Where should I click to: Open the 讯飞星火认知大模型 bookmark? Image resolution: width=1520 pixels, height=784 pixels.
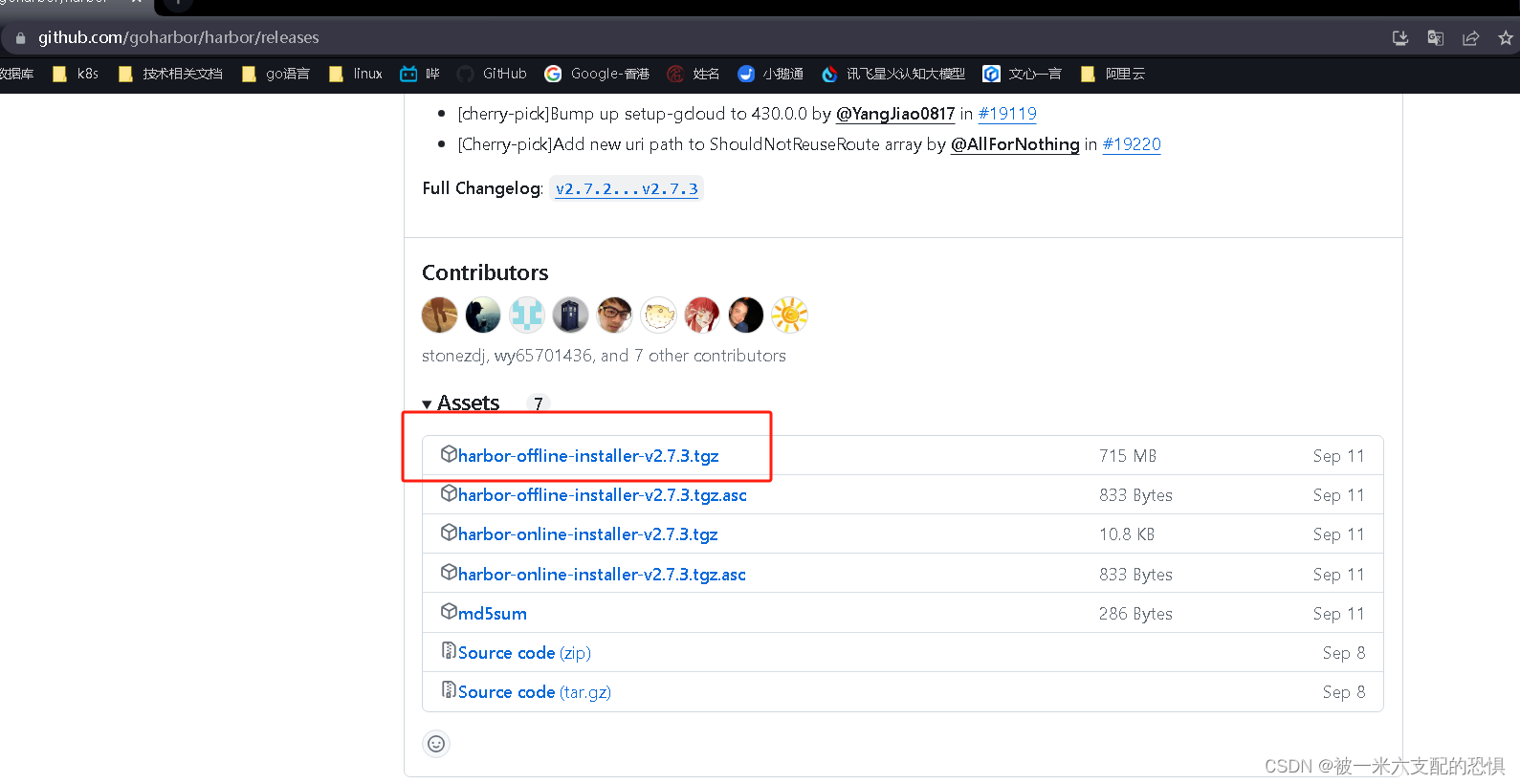click(x=893, y=74)
